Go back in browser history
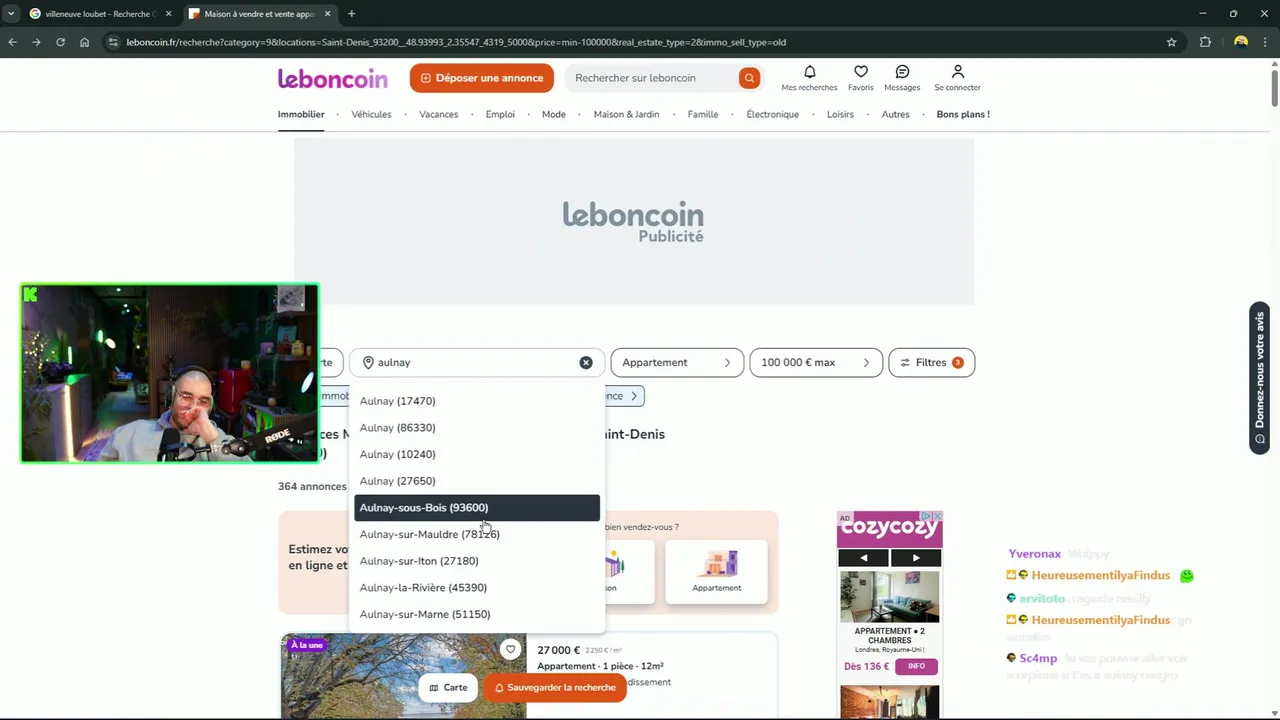1280x720 pixels. [12, 42]
